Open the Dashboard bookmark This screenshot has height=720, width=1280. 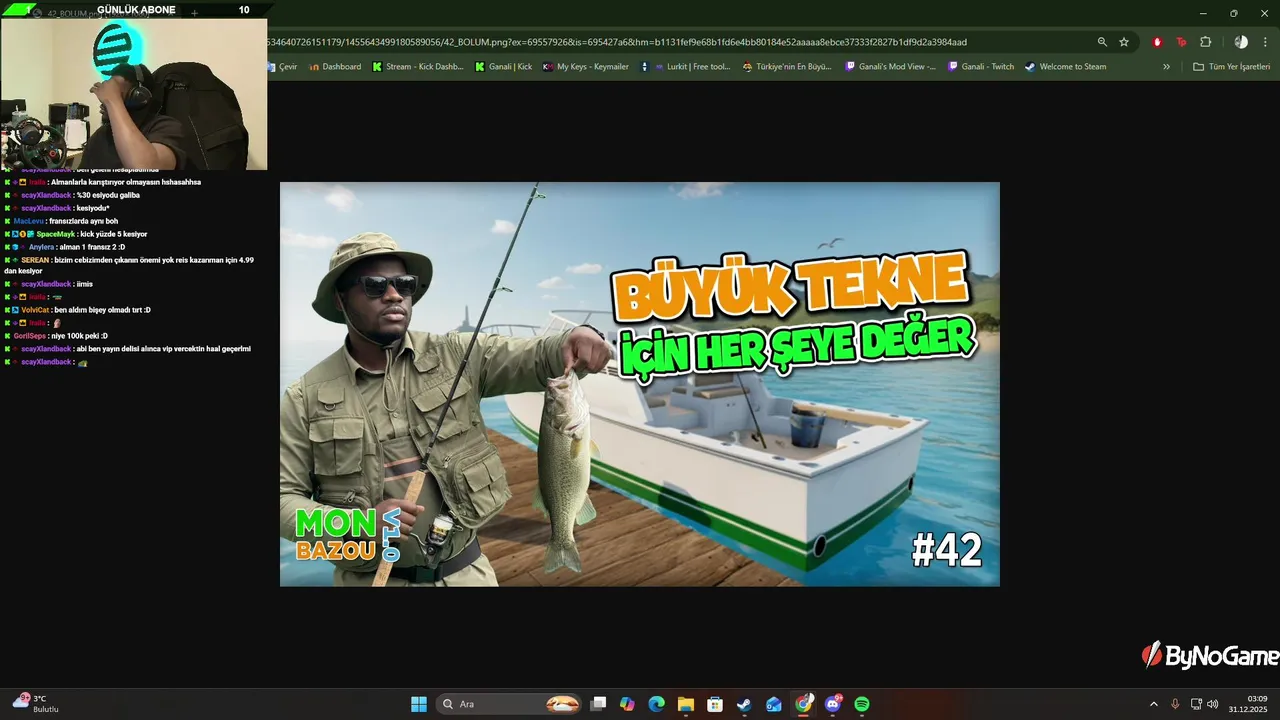(x=335, y=67)
